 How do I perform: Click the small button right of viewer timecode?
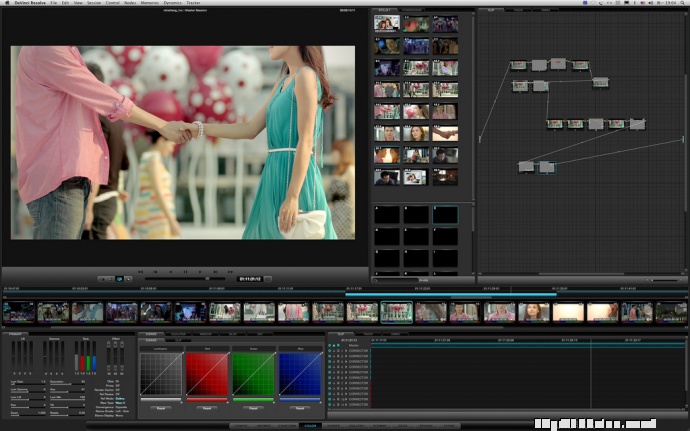click(x=268, y=279)
